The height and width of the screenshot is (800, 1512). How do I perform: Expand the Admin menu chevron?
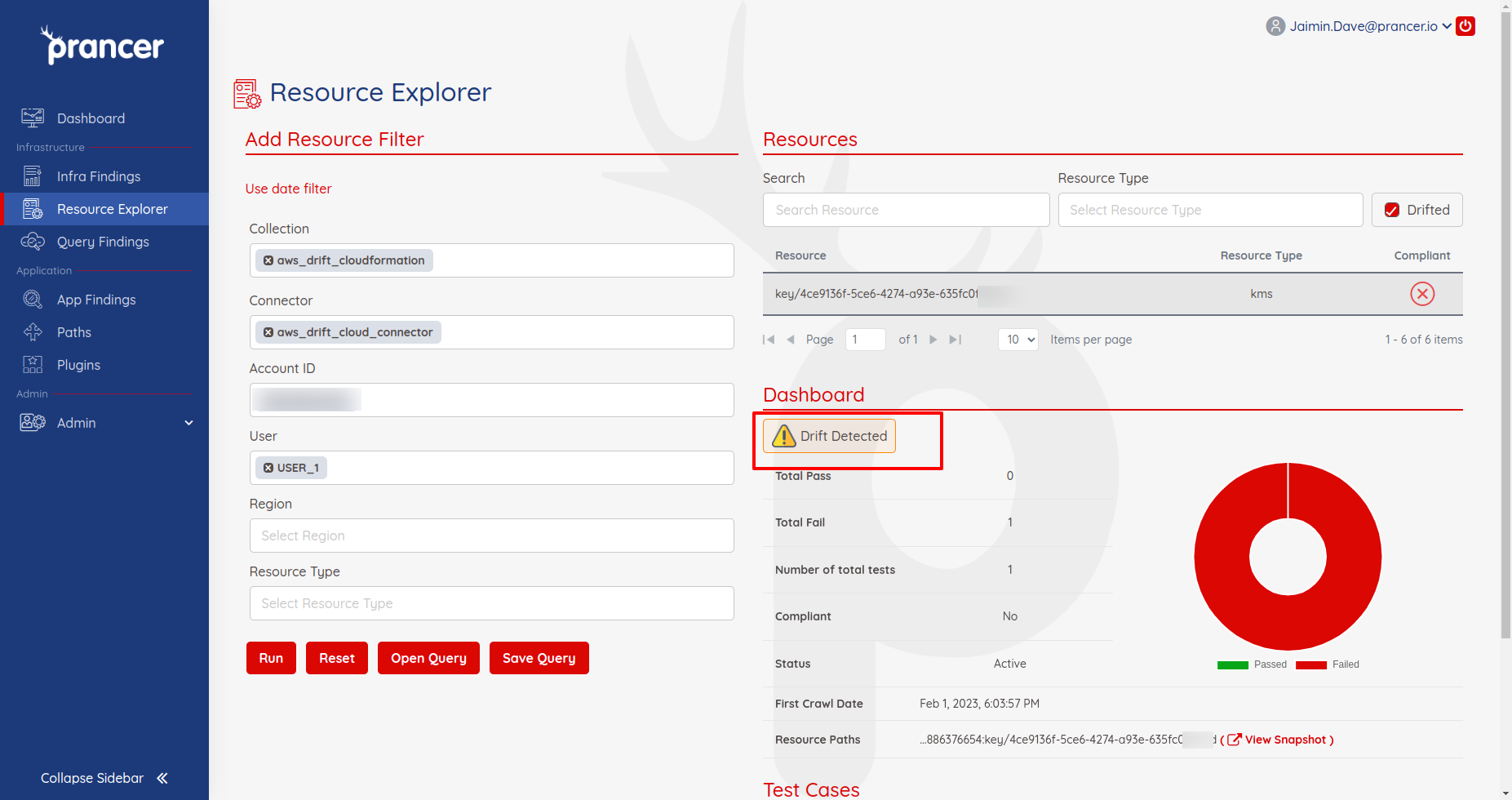tap(189, 423)
